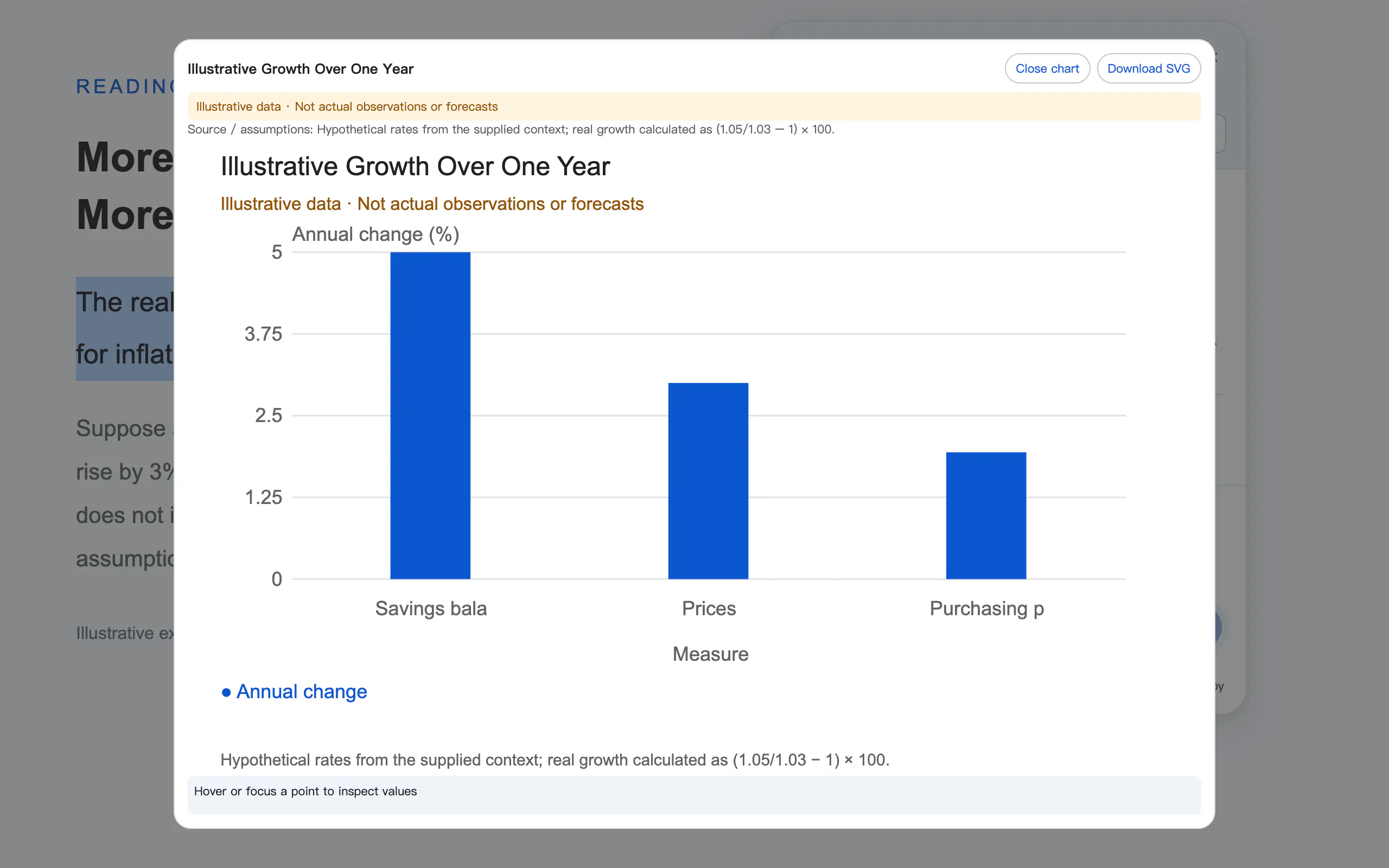The image size is (1389, 868).
Task: Click the y-axis value 1.25
Action: (x=264, y=497)
